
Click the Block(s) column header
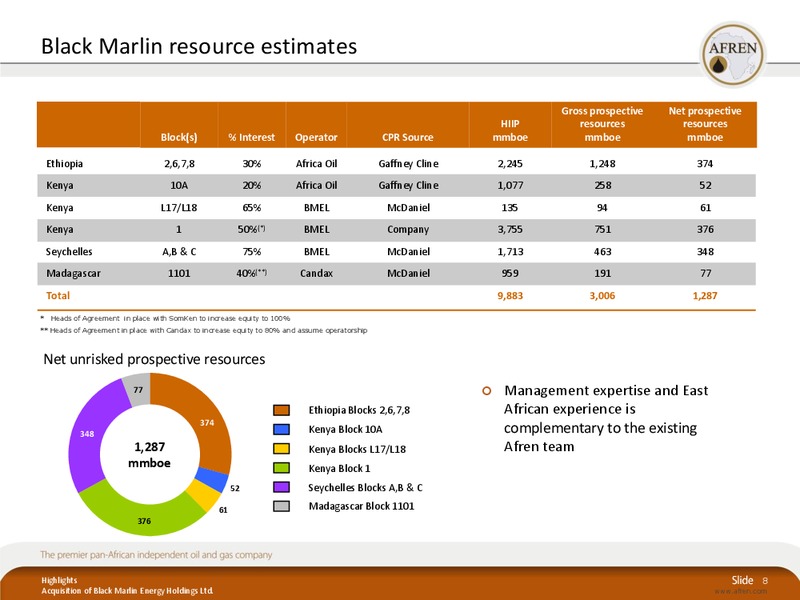[x=179, y=137]
